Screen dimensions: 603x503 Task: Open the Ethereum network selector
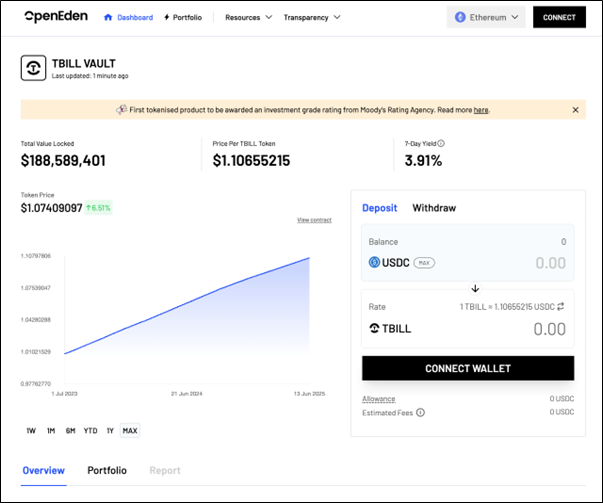coord(486,17)
